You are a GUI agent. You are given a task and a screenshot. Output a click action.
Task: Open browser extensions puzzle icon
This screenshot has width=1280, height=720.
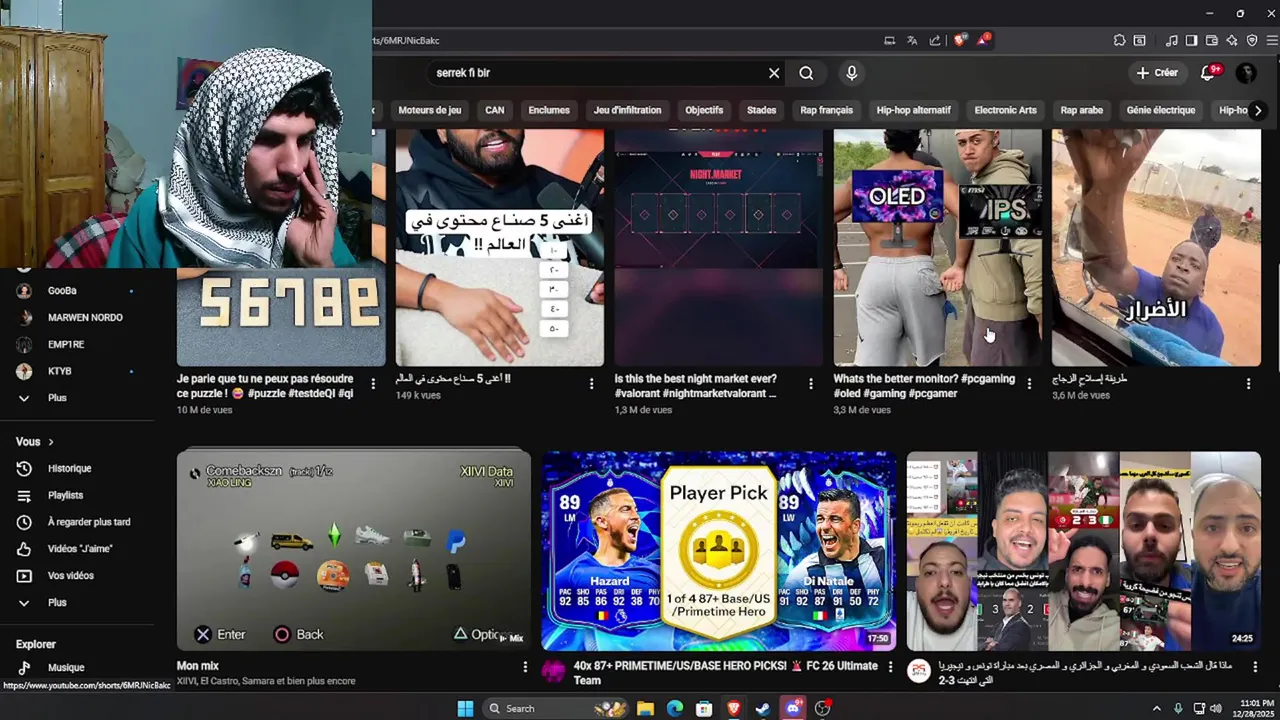(x=1119, y=41)
